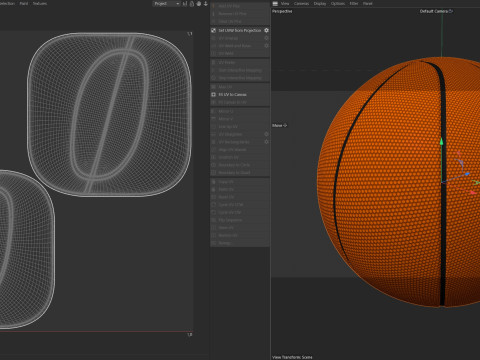Open UV Unwrap options gear
The image size is (480, 360).
pyautogui.click(x=266, y=38)
